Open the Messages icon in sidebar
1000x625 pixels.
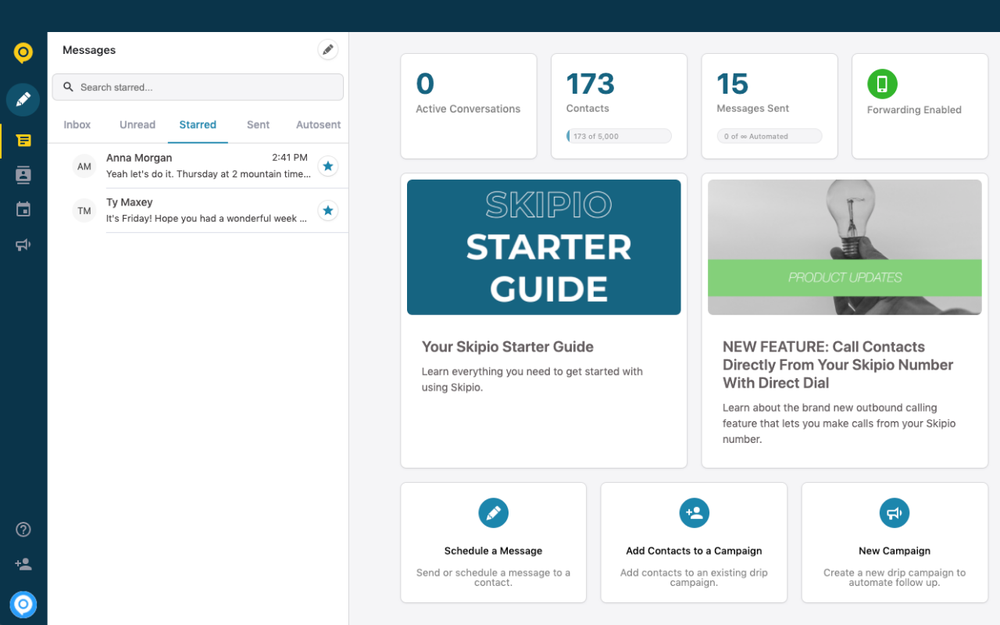(x=24, y=140)
